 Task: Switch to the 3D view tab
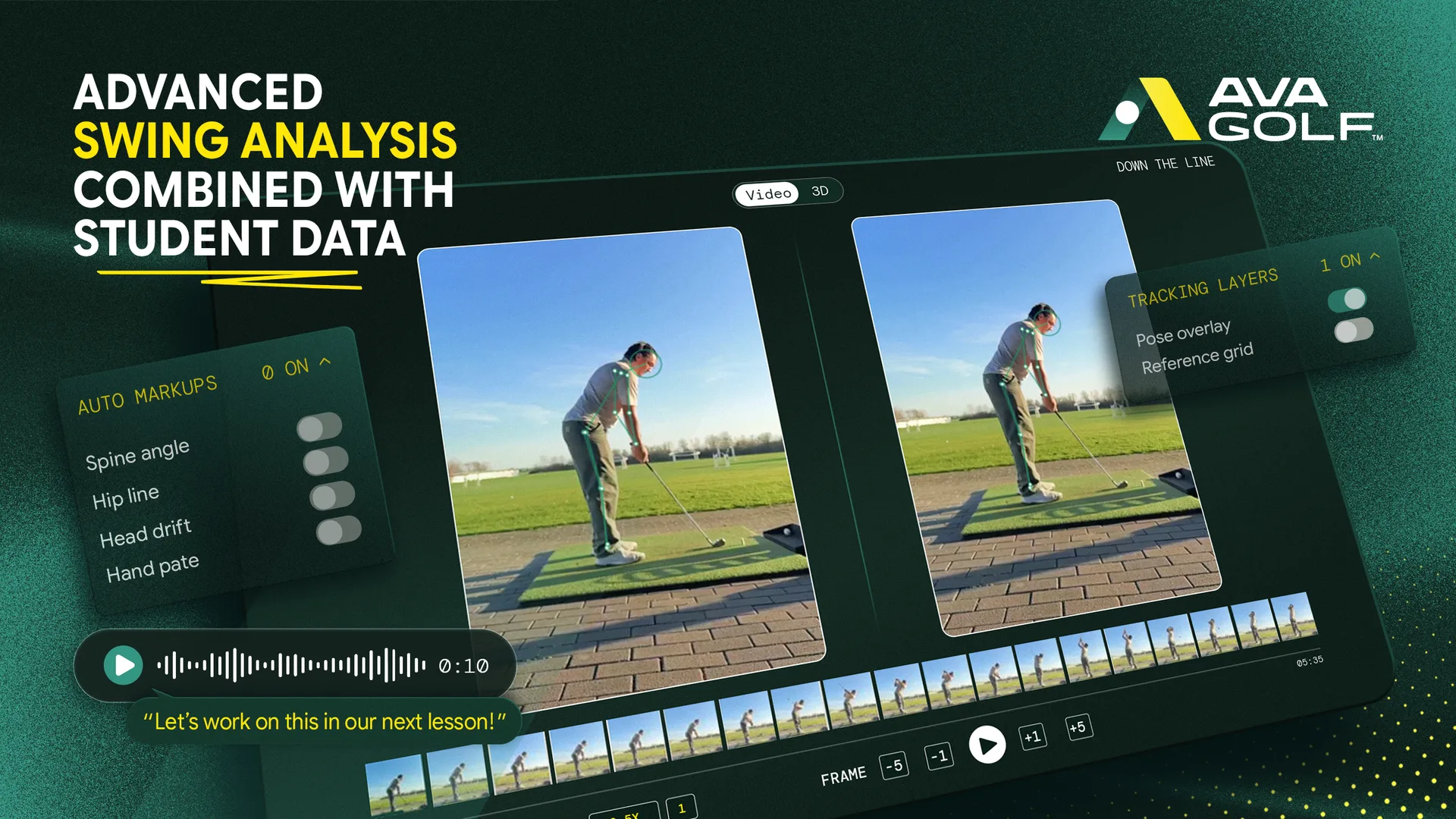click(x=820, y=191)
